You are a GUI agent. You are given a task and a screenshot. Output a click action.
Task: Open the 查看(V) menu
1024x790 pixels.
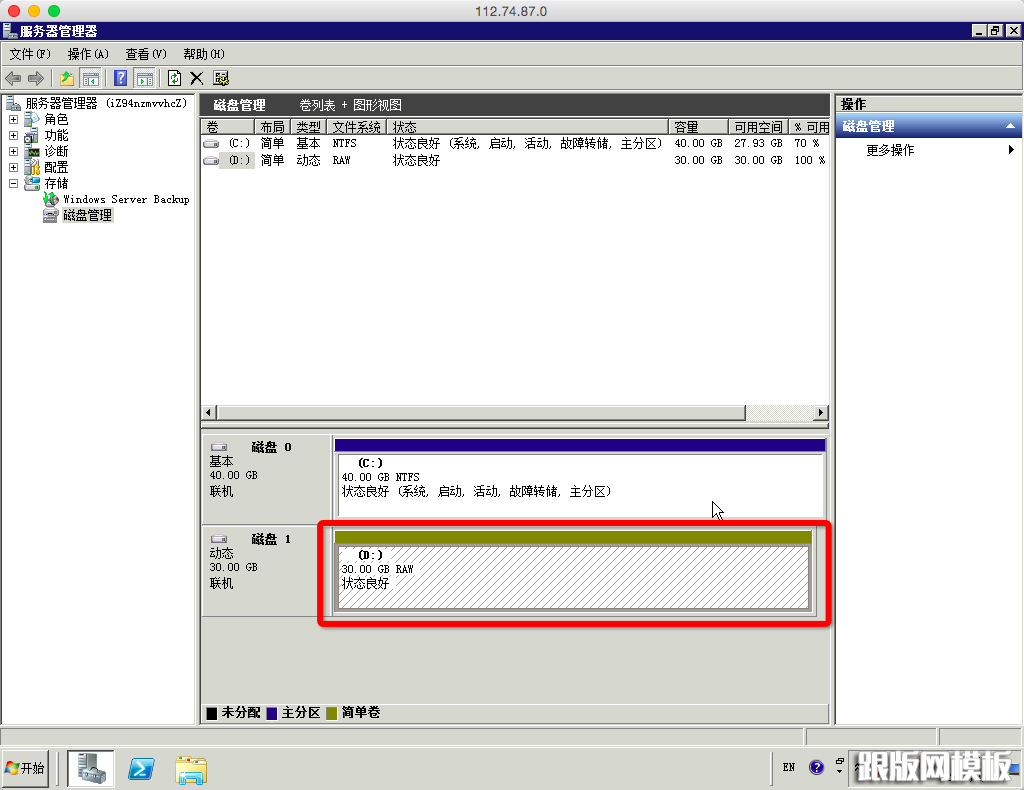145,54
